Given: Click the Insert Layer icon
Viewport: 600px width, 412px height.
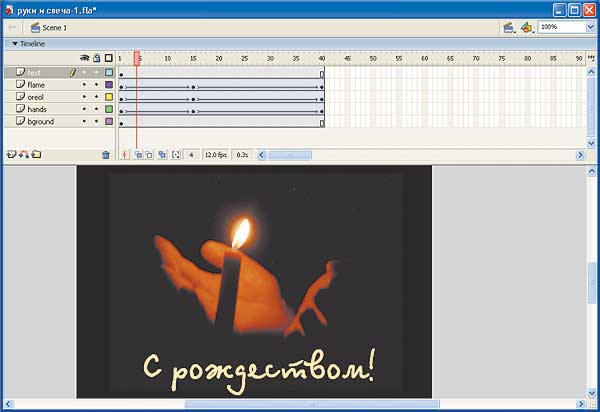Looking at the screenshot, I should point(11,155).
